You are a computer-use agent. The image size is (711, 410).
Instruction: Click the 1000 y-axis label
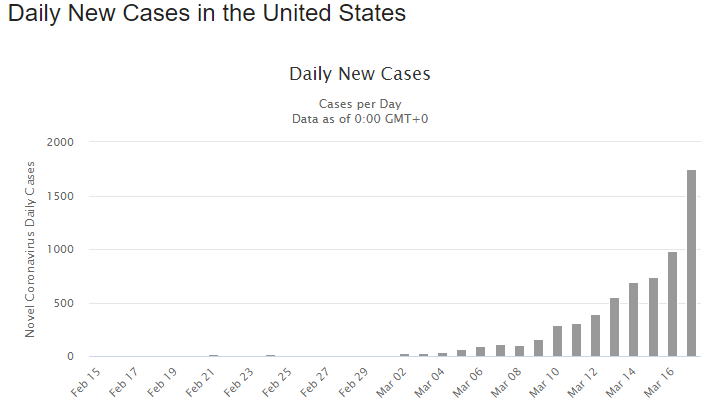61,250
